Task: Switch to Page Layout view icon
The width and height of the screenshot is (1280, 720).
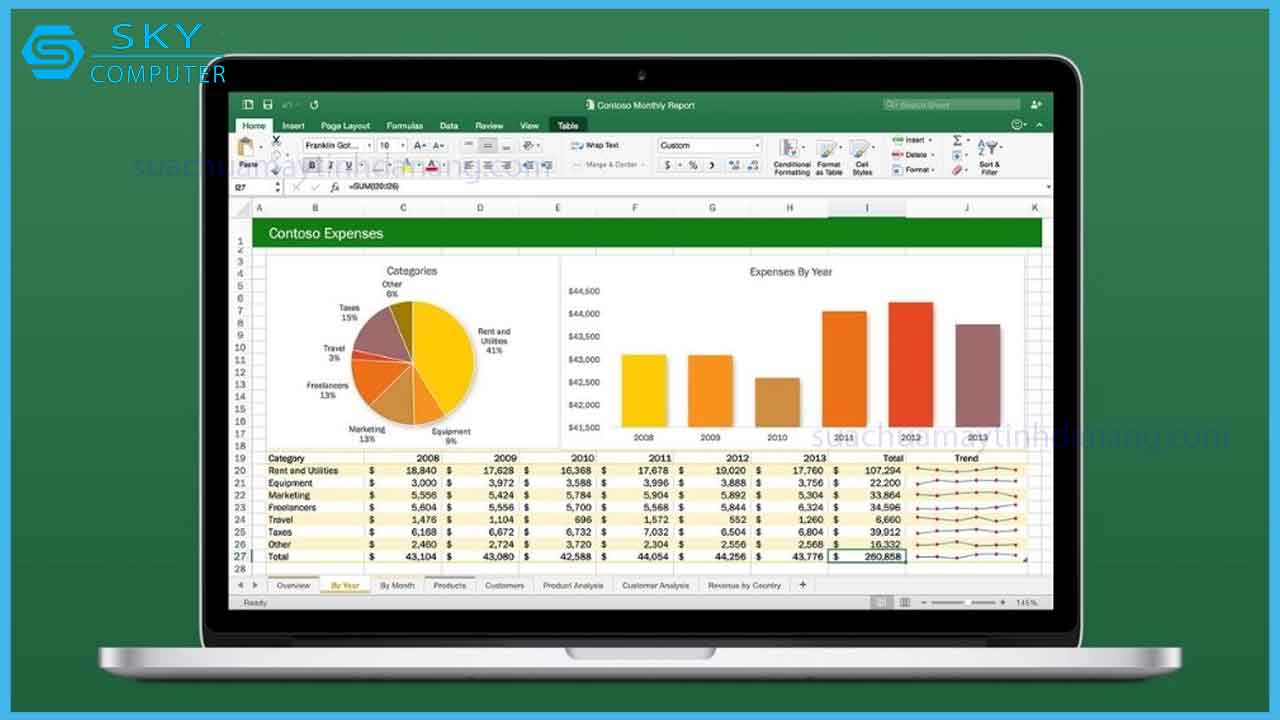Action: pyautogui.click(x=904, y=603)
